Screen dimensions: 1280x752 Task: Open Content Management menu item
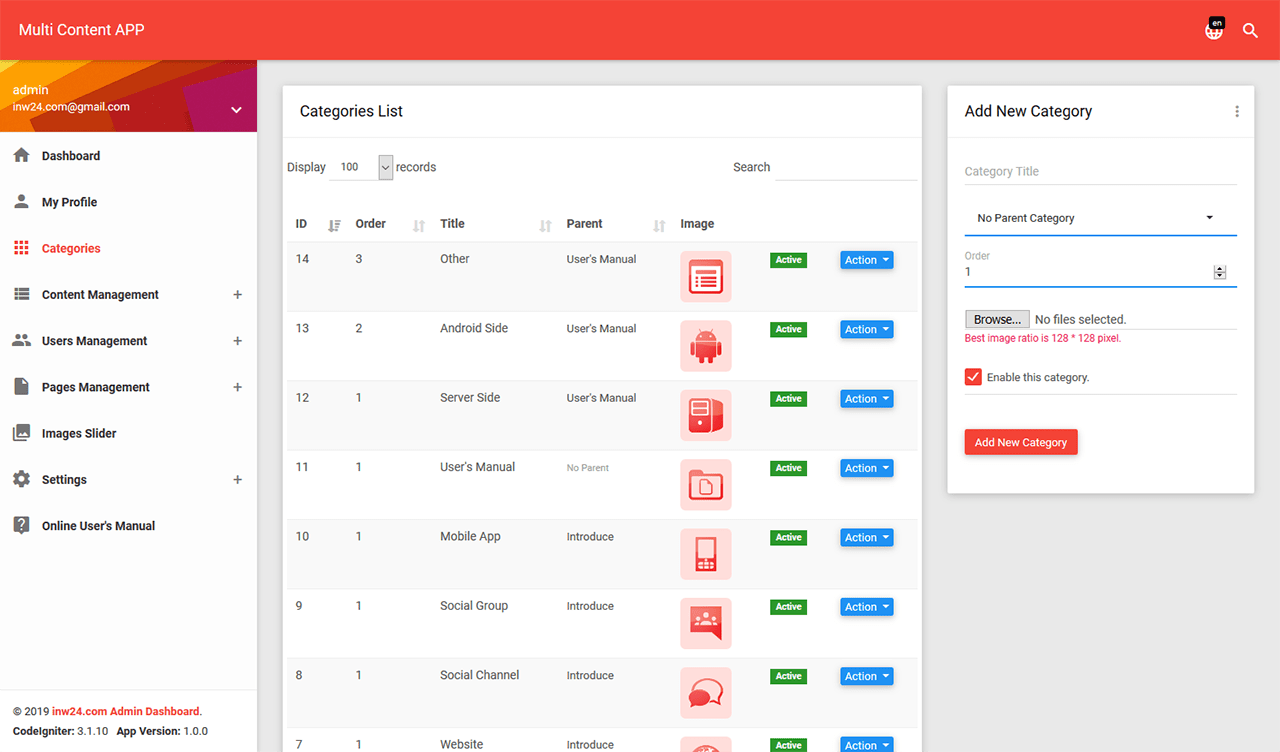click(x=100, y=294)
